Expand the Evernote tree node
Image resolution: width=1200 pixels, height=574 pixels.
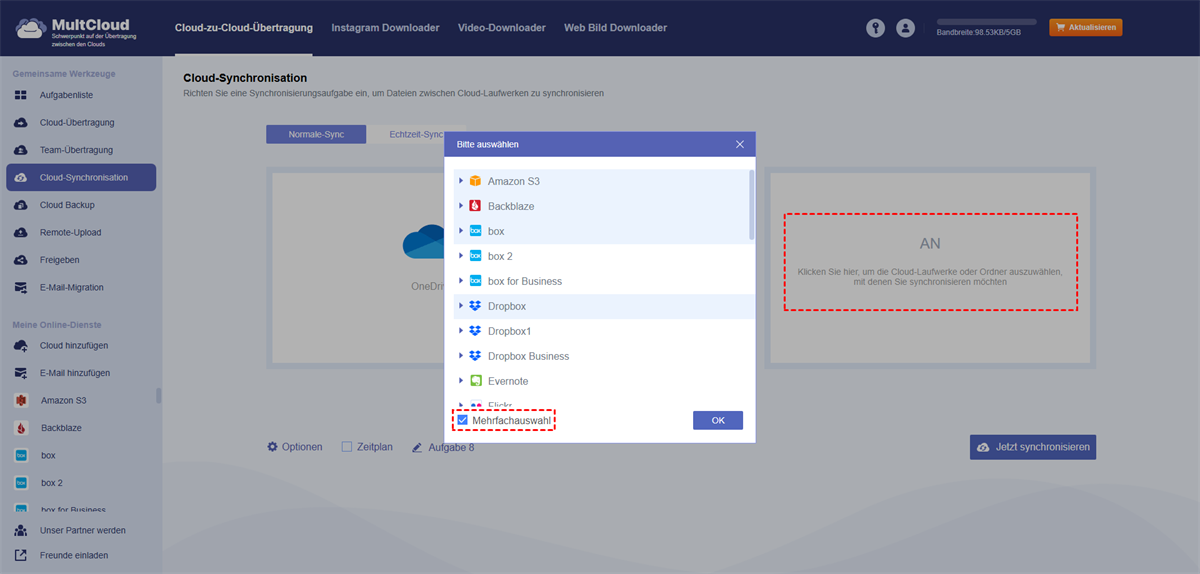(x=461, y=381)
